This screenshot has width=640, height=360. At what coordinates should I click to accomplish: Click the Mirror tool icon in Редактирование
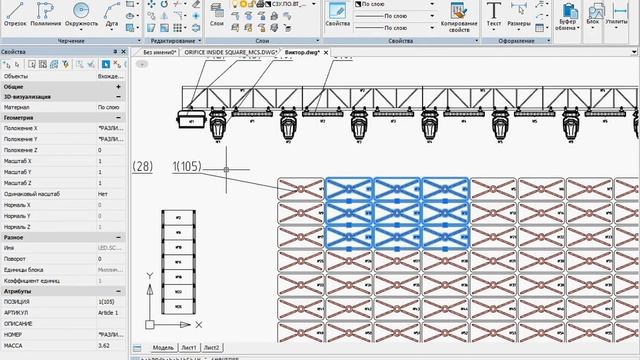point(164,16)
